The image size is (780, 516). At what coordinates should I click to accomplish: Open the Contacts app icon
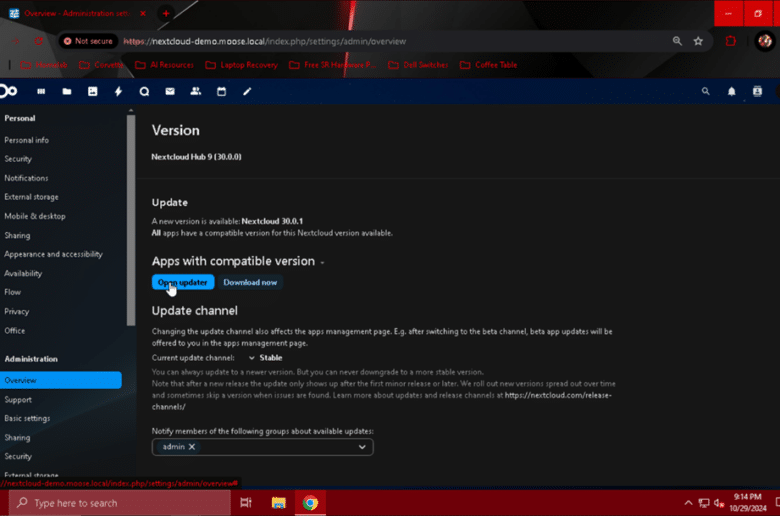(x=196, y=91)
